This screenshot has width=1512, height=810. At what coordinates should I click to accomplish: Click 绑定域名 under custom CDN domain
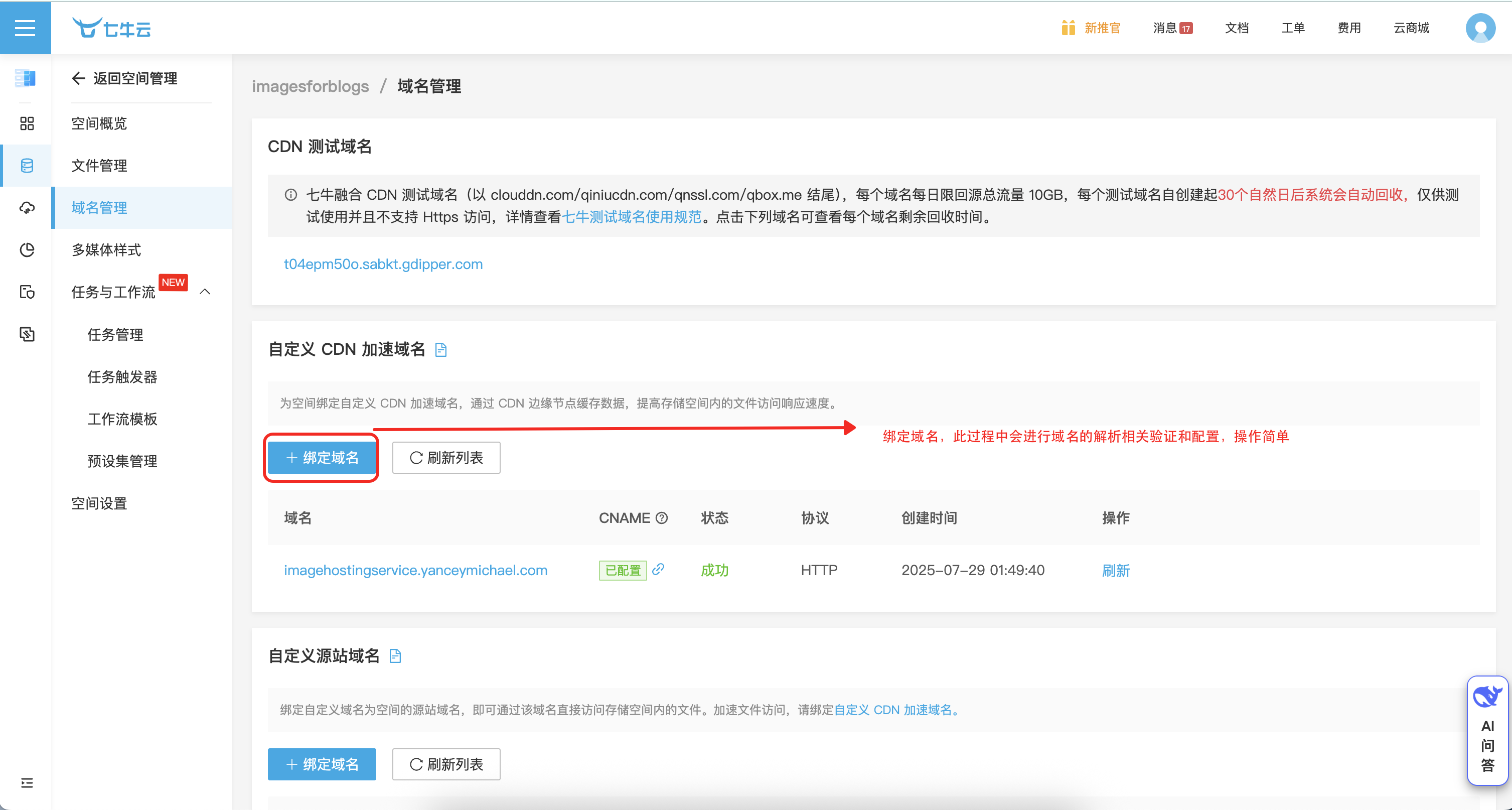(322, 458)
